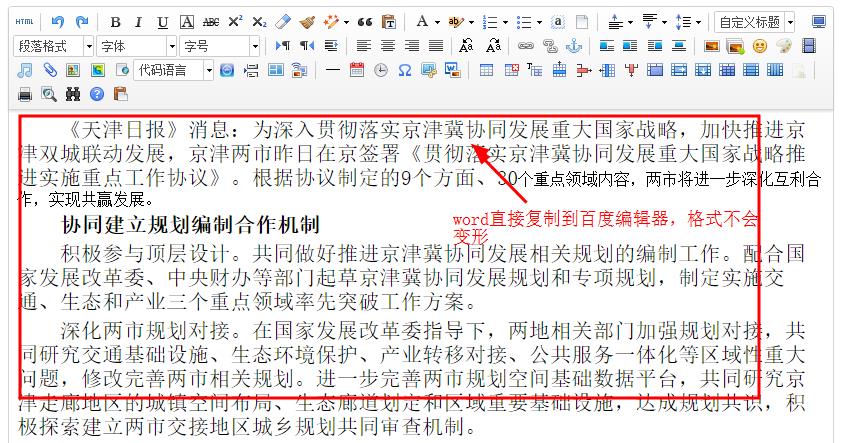Insert an anchor
Viewport: 844px width, 443px height.
click(x=574, y=46)
